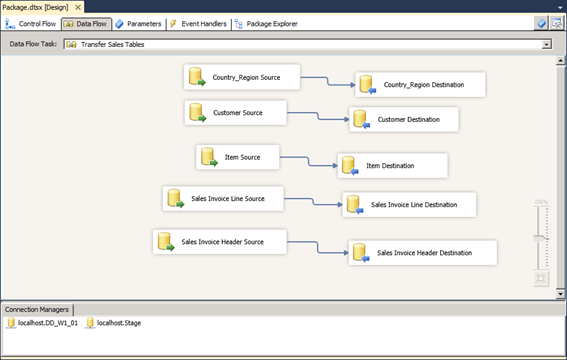567x360 pixels.
Task: Click the vertical scrollbar up arrow
Action: tap(560, 60)
